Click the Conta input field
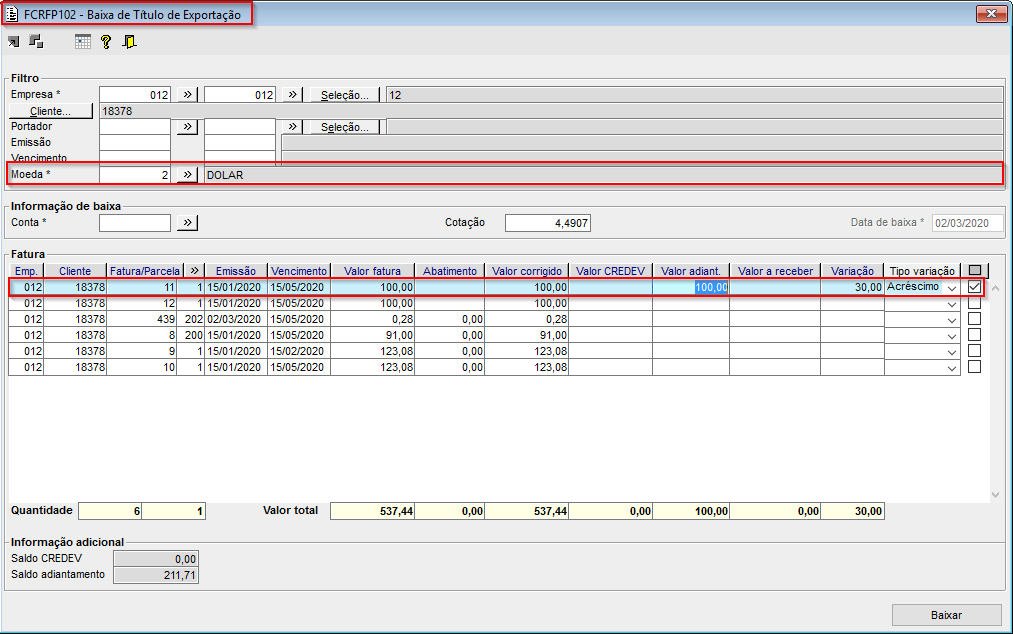The image size is (1013, 634). point(135,223)
